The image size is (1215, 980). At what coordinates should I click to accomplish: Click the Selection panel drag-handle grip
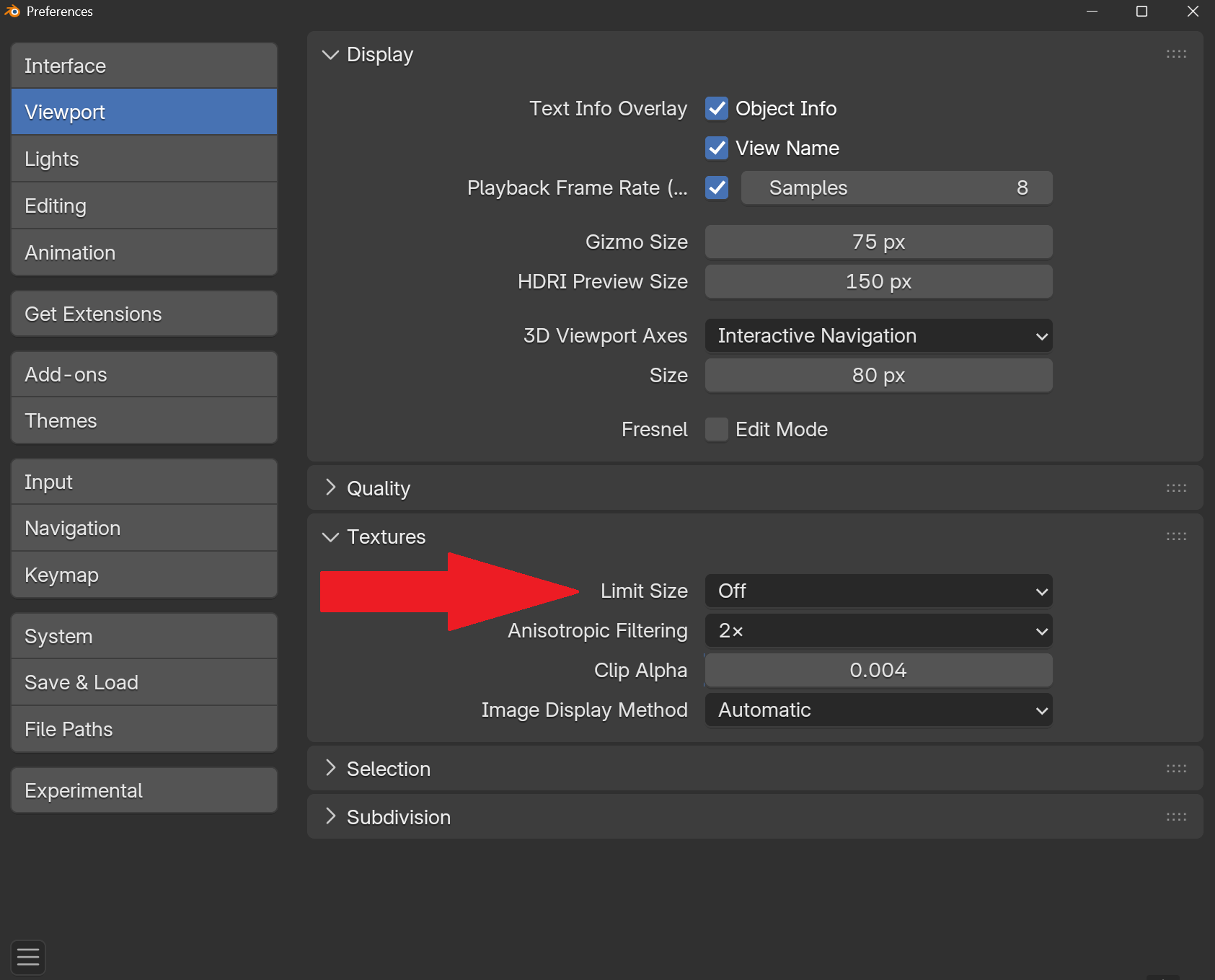pos(1176,769)
